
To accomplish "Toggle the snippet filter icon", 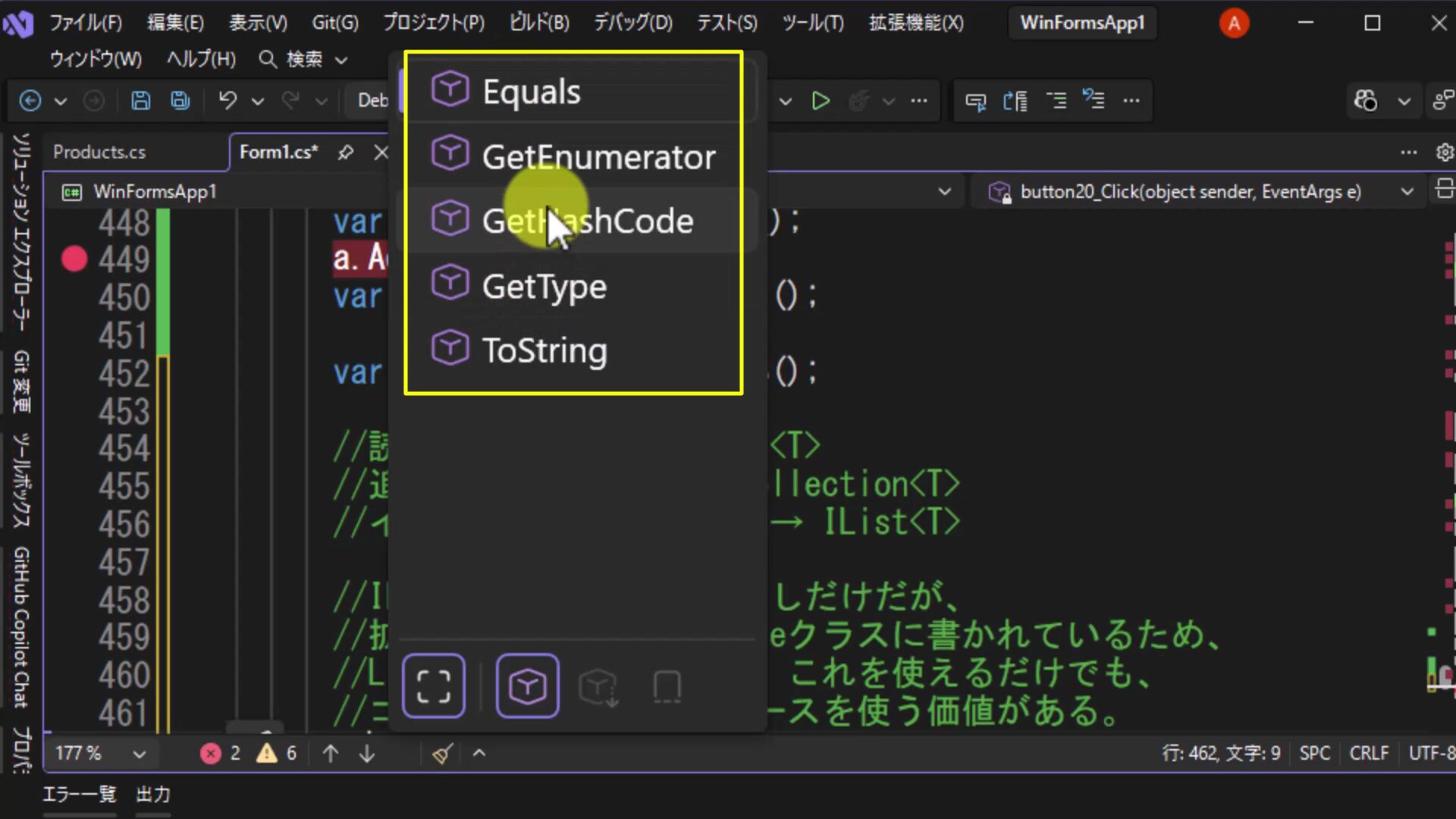I will tap(667, 687).
